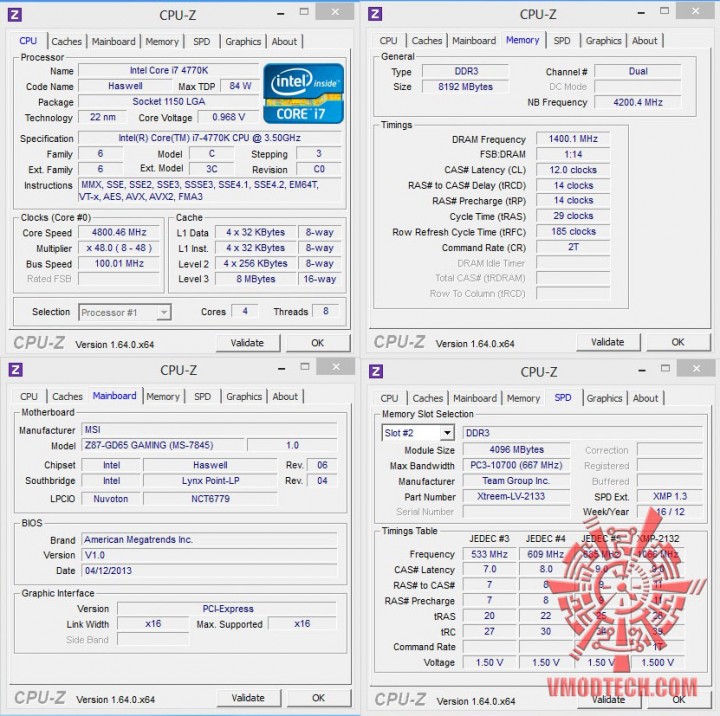
Task: Click Validate in the Memory window
Action: (x=608, y=342)
